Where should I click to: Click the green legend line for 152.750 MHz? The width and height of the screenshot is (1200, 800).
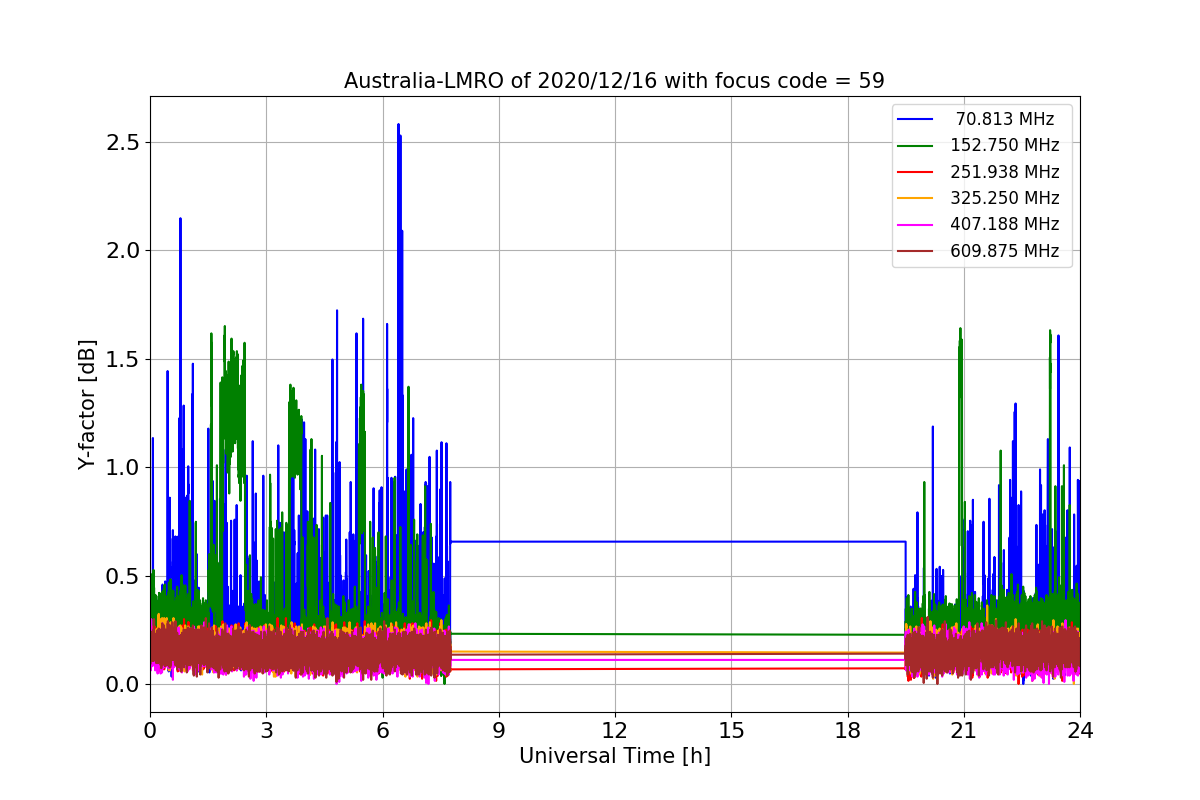pos(915,145)
